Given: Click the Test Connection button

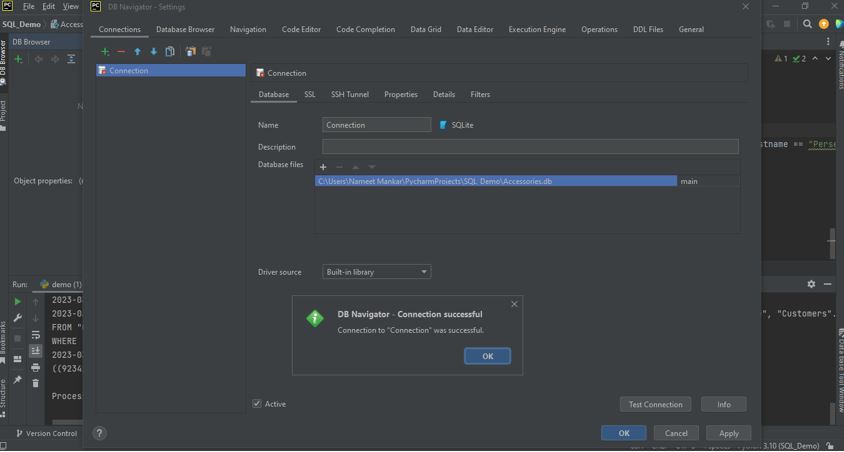Looking at the screenshot, I should tap(655, 404).
